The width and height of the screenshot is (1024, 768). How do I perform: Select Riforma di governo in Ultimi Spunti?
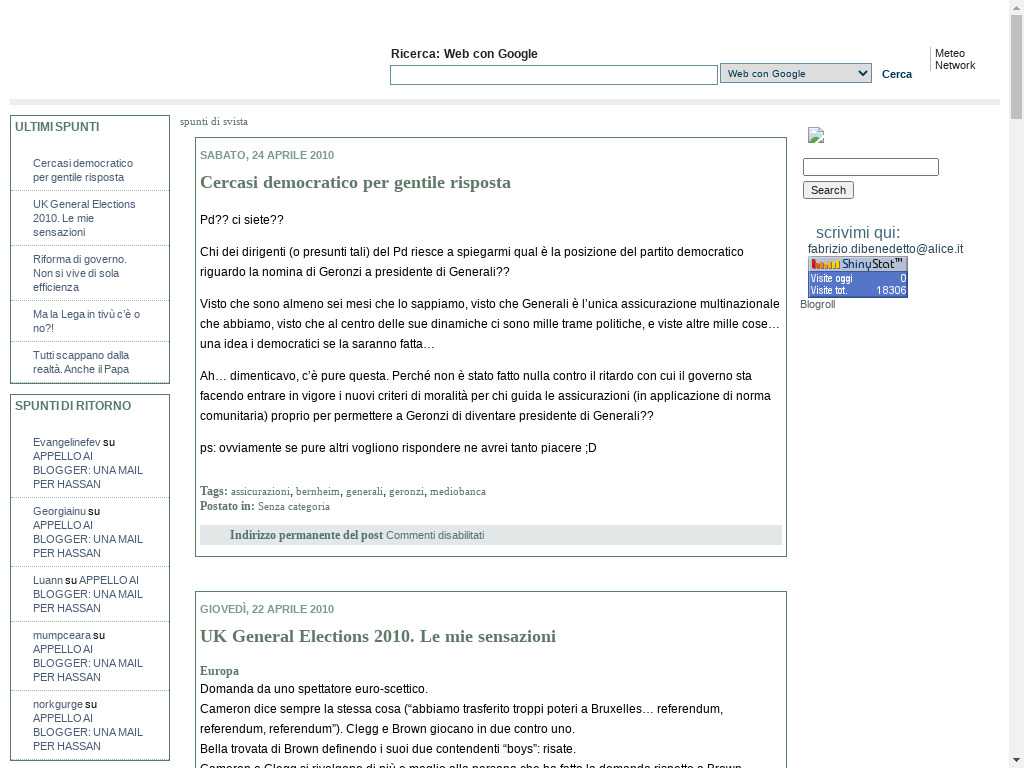pos(80,273)
